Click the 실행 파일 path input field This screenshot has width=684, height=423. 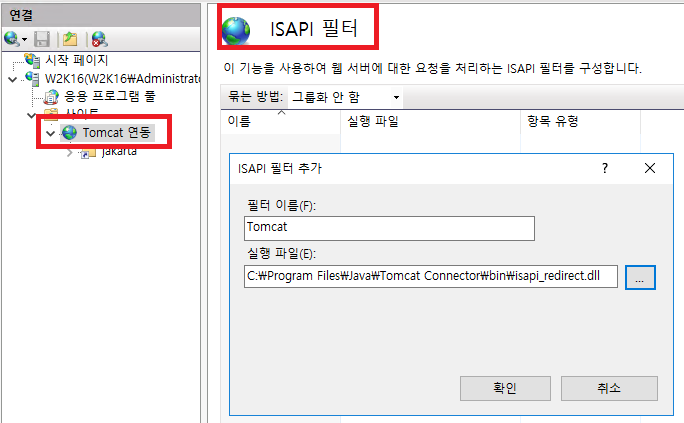431,276
